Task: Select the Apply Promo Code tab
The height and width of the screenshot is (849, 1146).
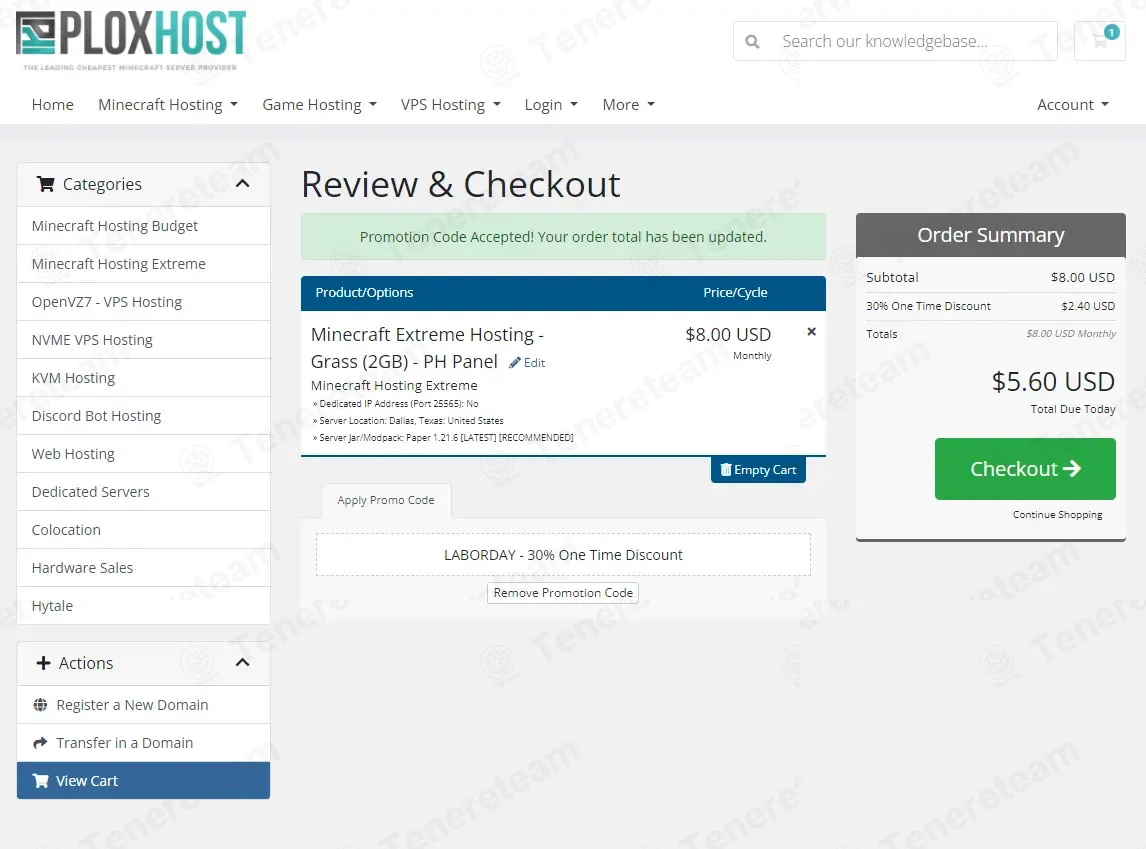Action: (x=386, y=501)
